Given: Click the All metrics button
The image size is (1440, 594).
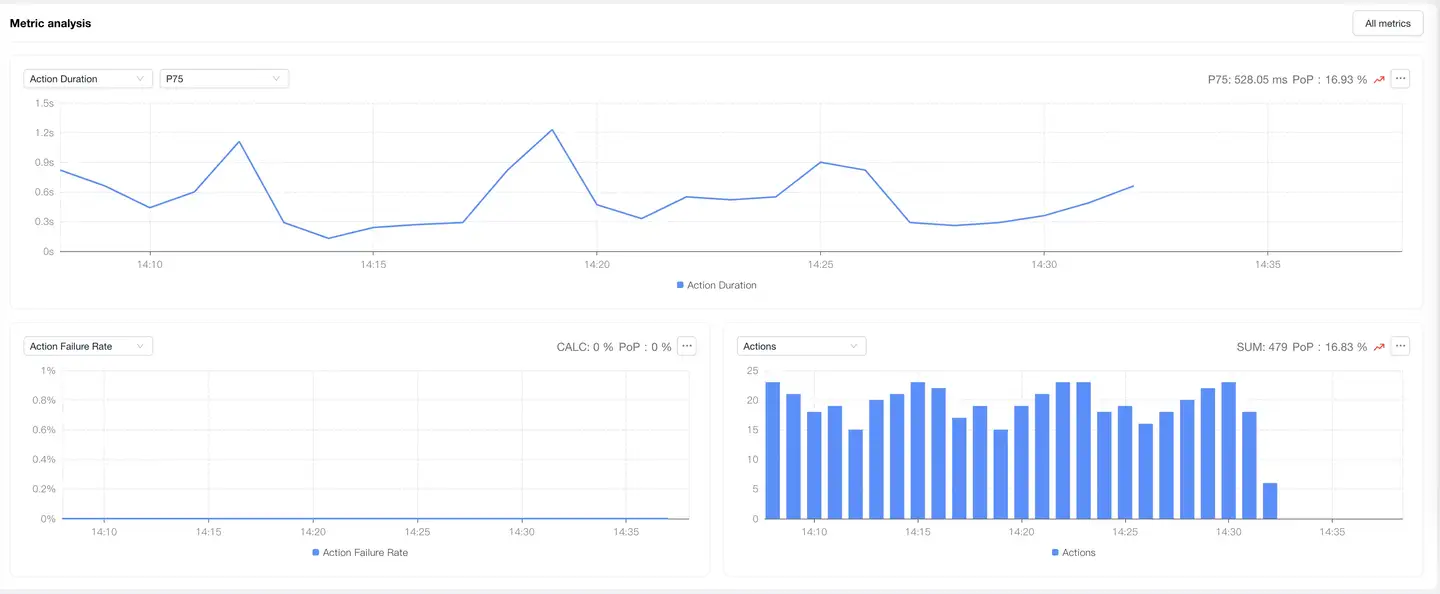Looking at the screenshot, I should coord(1387,23).
